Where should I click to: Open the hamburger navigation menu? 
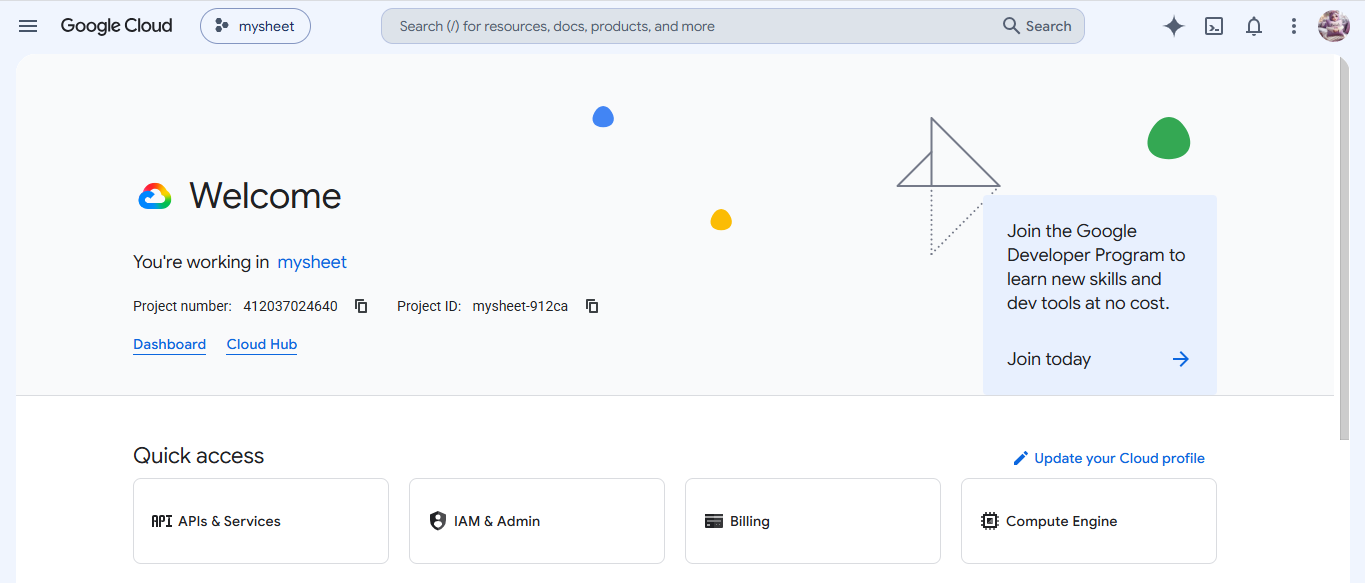coord(28,26)
